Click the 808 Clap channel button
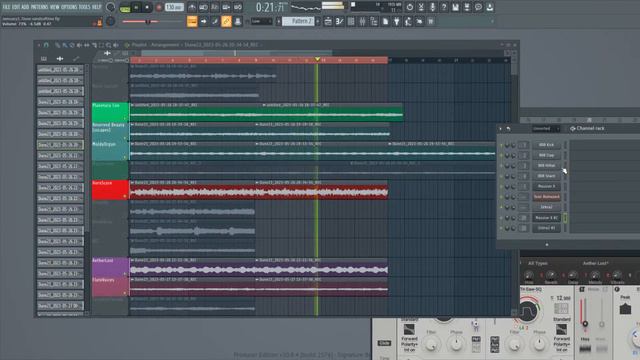 coord(546,155)
